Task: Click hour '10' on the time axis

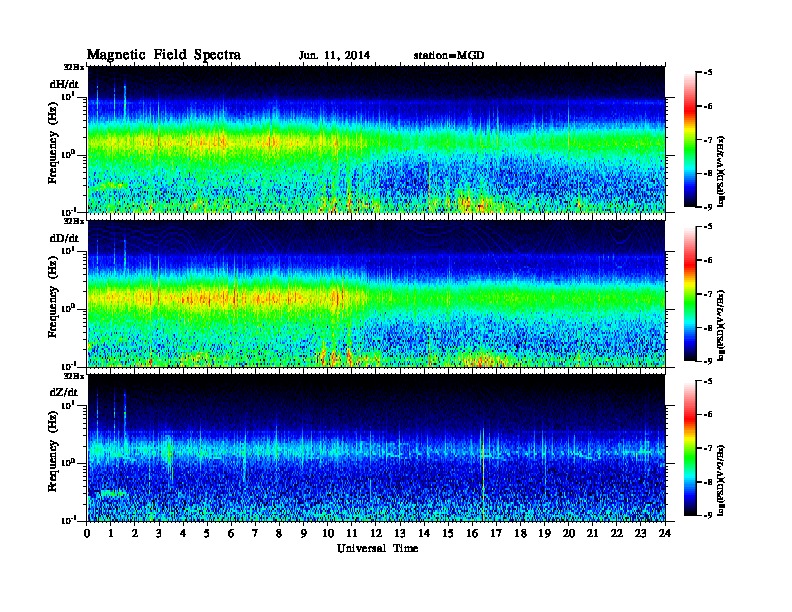Action: click(x=328, y=533)
